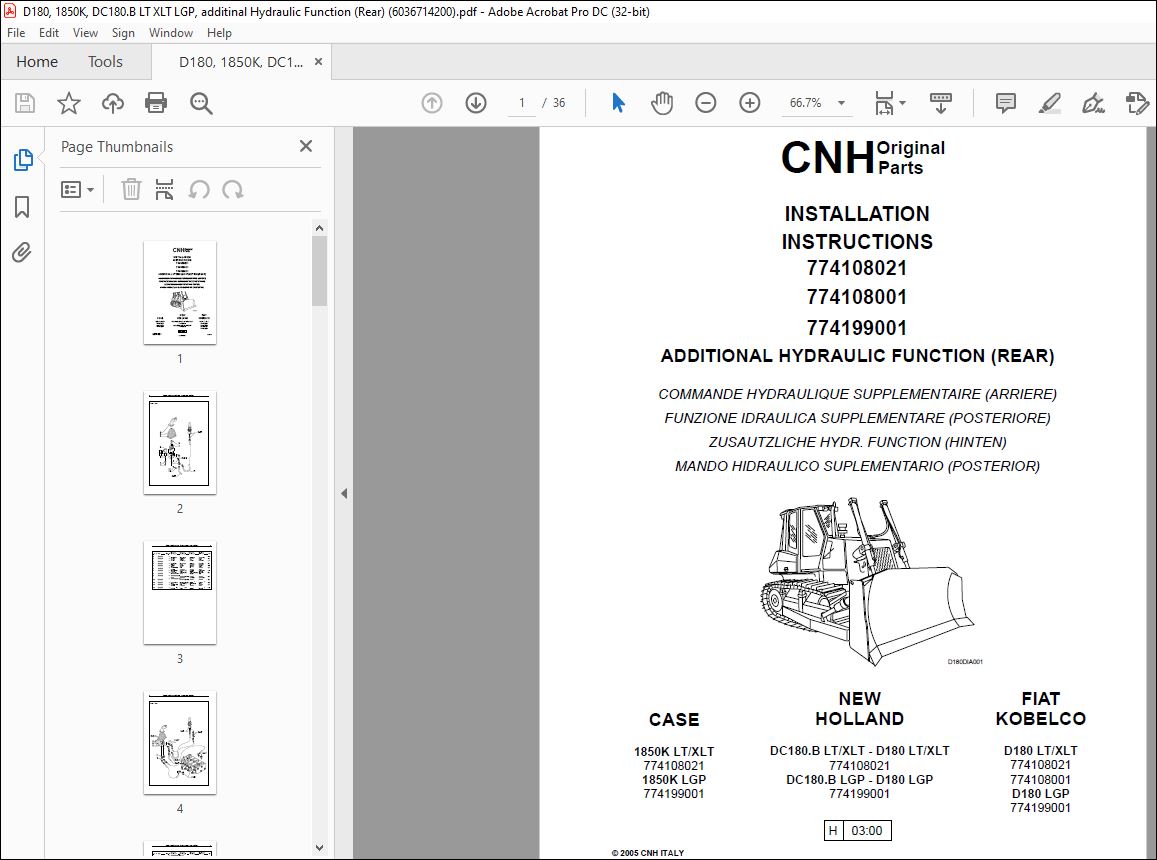
Task: Select page 1 thumbnail
Action: 180,292
